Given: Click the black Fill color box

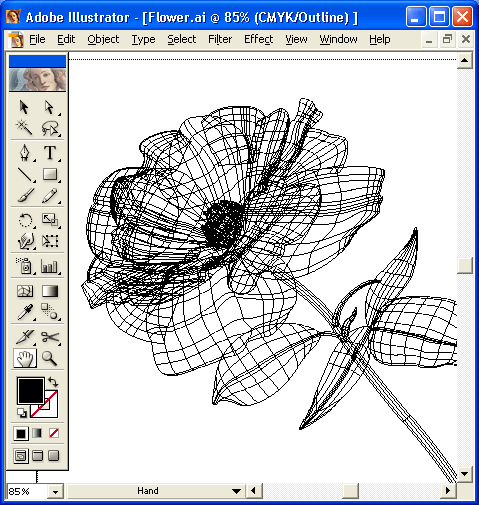Looking at the screenshot, I should 31,391.
